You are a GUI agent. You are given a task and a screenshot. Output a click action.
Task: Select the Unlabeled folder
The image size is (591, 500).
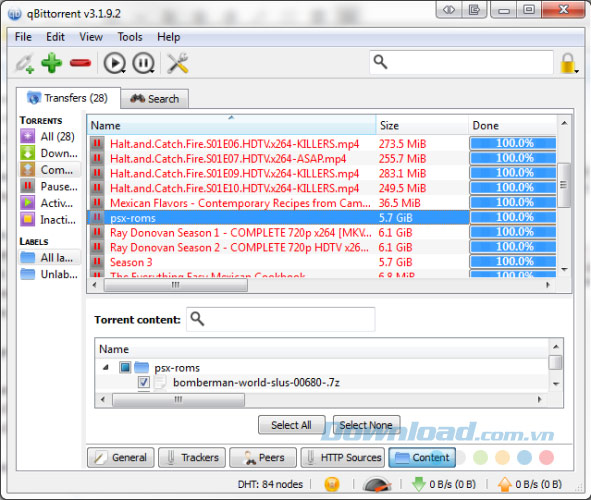pos(49,274)
